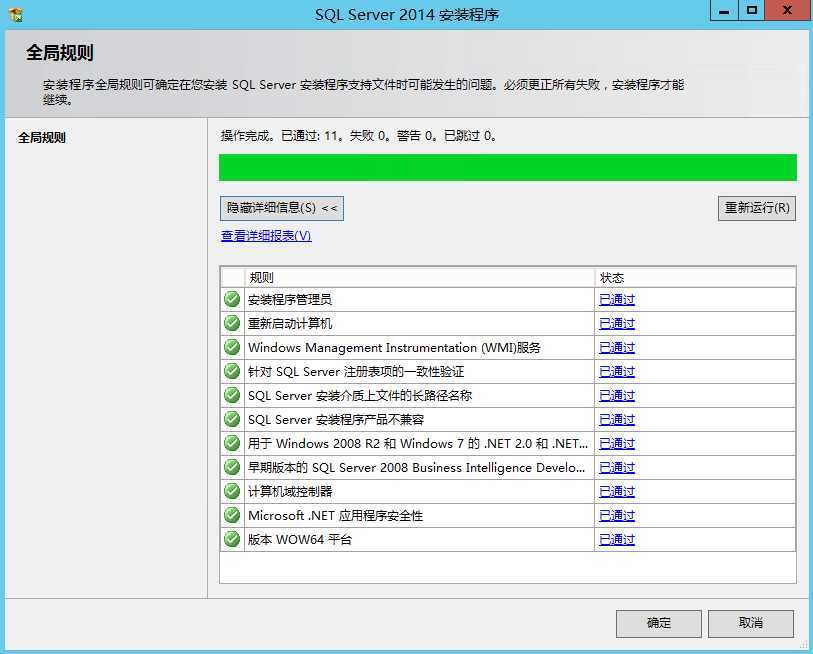
Task: Click check icon beside .NET 2.0 rule
Action: [232, 443]
